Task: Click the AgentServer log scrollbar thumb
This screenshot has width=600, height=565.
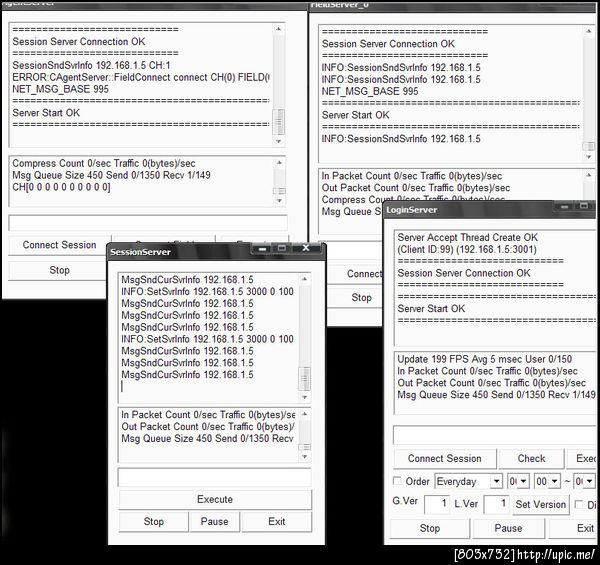Action: (279, 122)
